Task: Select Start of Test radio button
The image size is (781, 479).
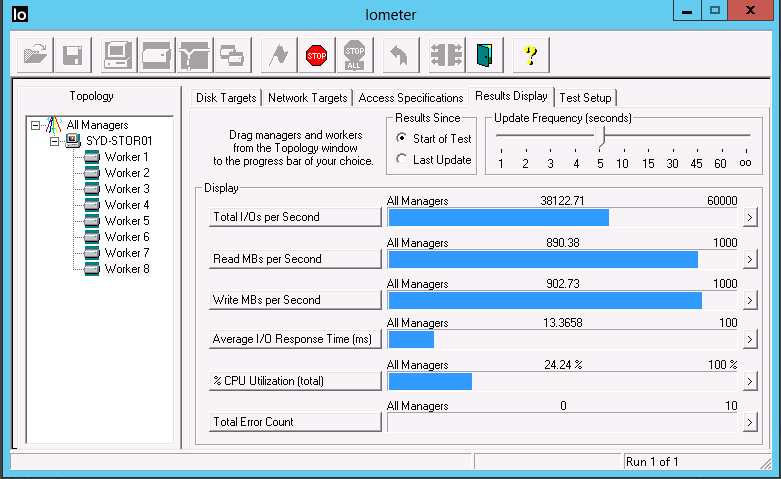Action: [x=401, y=138]
